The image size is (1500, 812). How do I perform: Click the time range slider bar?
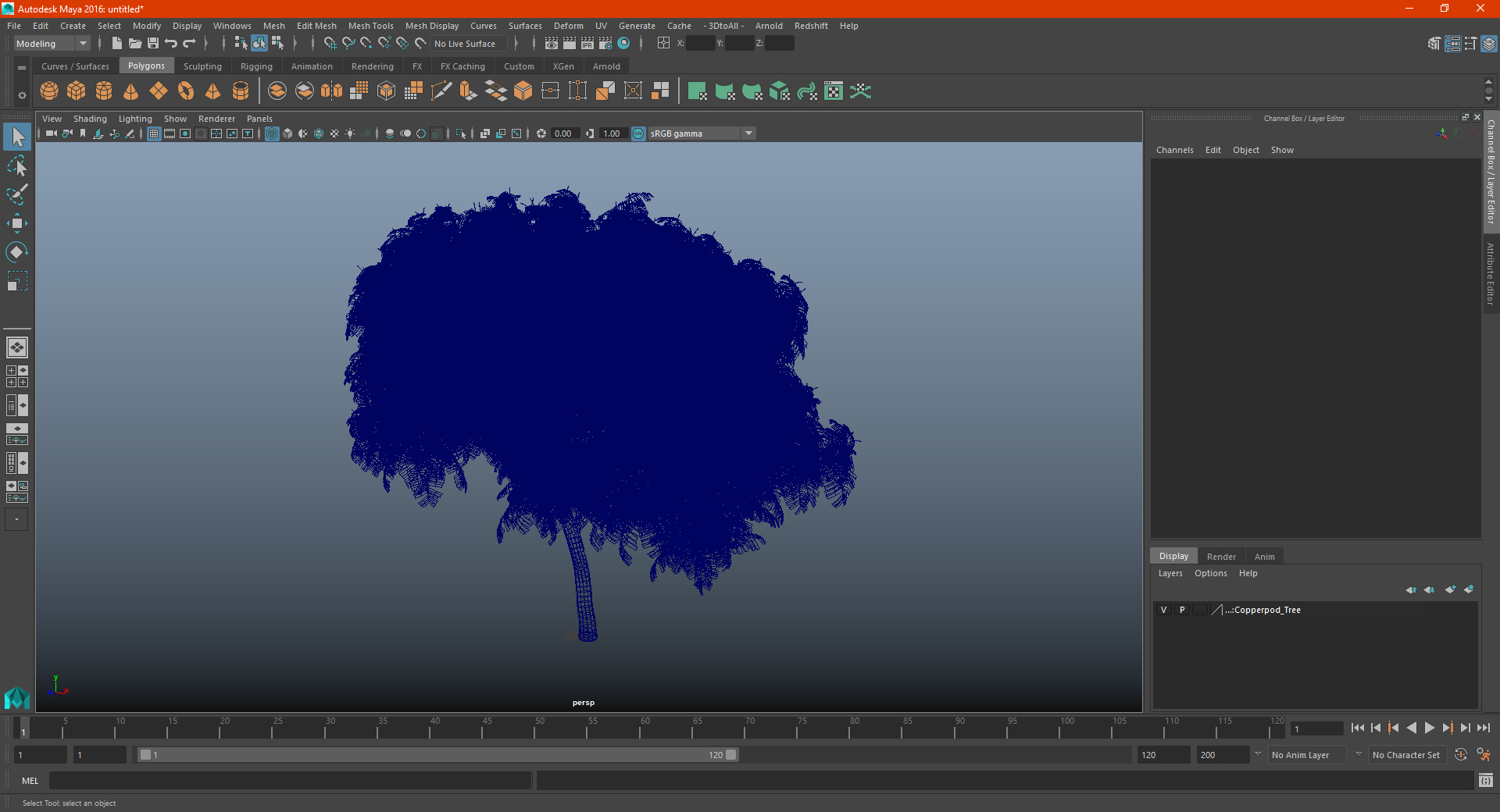[x=437, y=755]
